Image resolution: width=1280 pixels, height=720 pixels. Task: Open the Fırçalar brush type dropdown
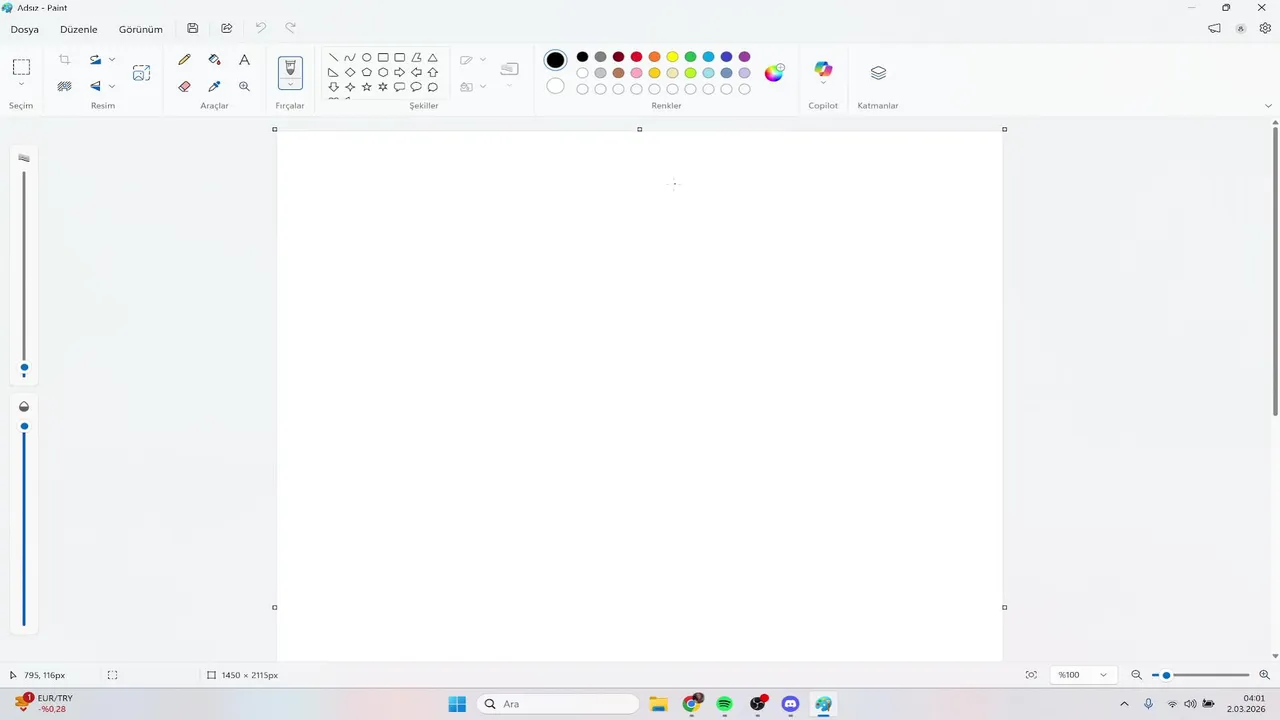pyautogui.click(x=290, y=85)
